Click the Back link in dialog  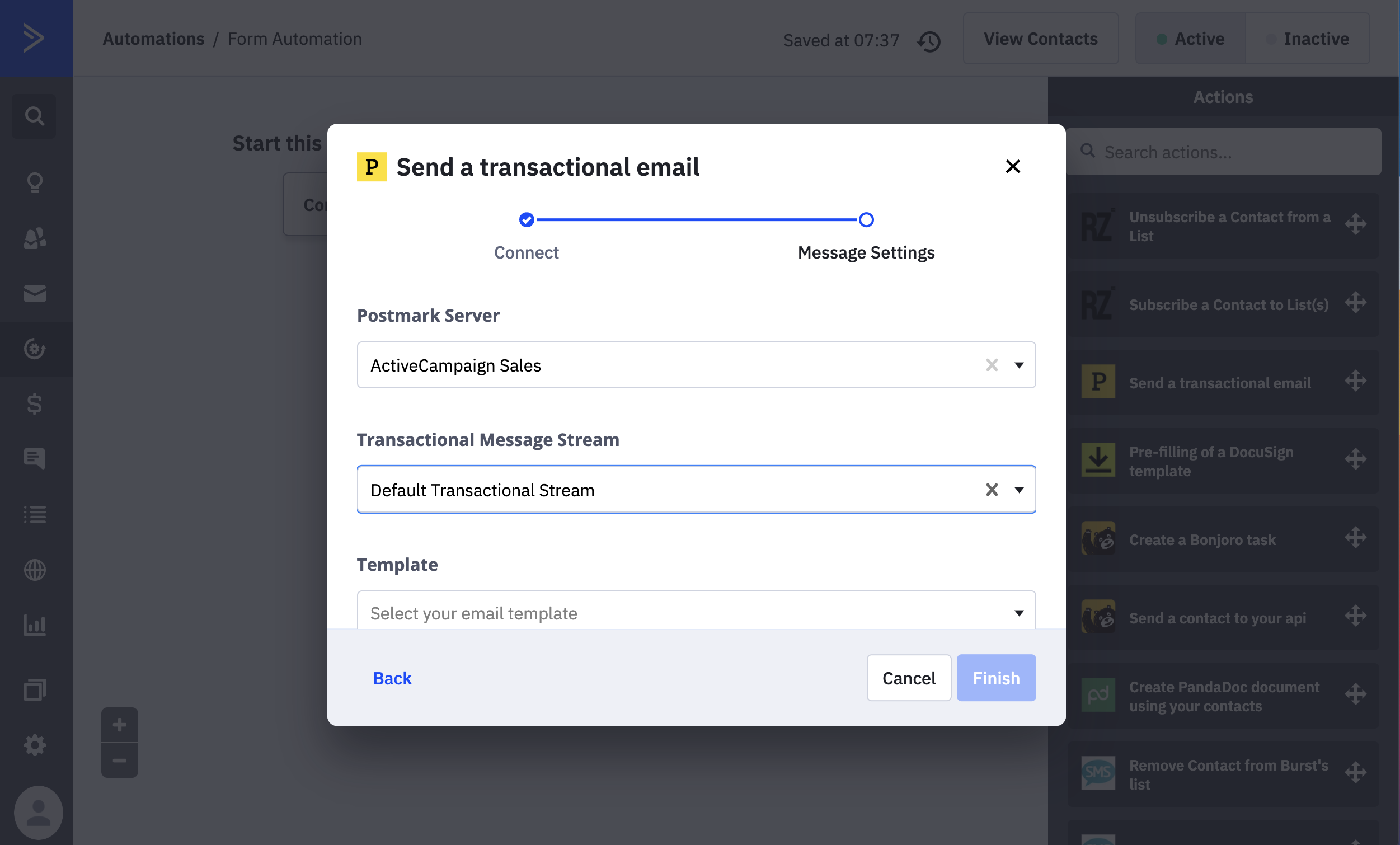(392, 678)
